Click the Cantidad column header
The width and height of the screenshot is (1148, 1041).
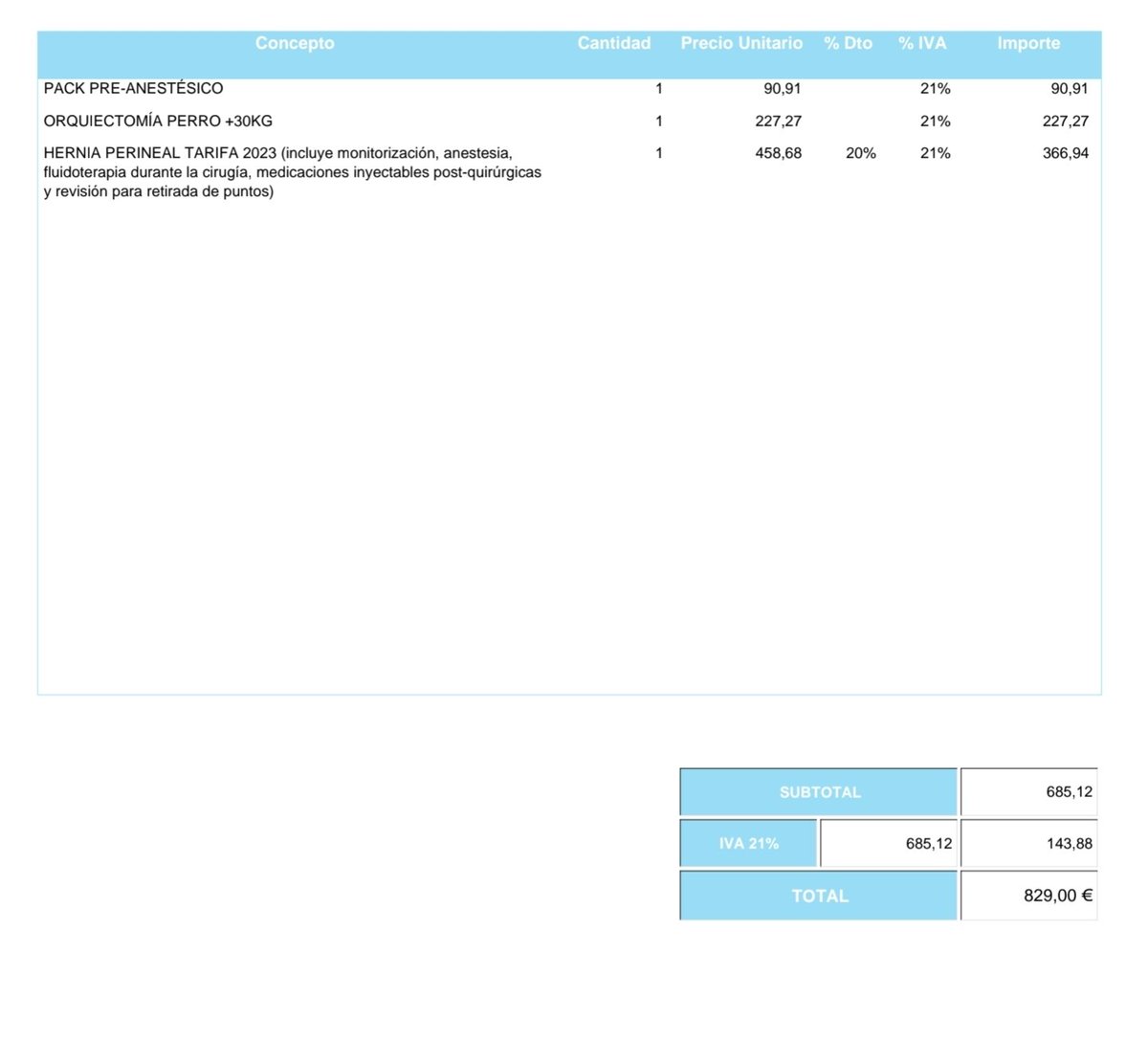coord(614,43)
